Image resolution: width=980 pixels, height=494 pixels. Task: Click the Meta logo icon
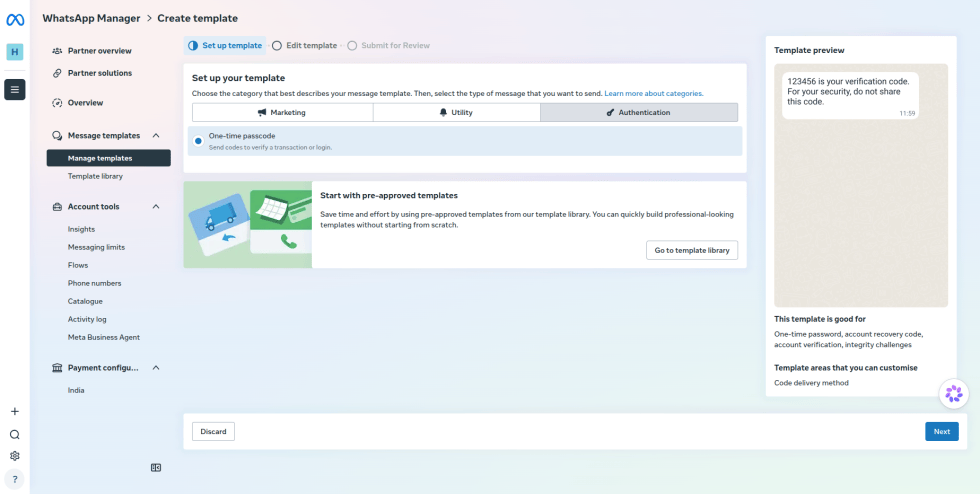tap(15, 20)
